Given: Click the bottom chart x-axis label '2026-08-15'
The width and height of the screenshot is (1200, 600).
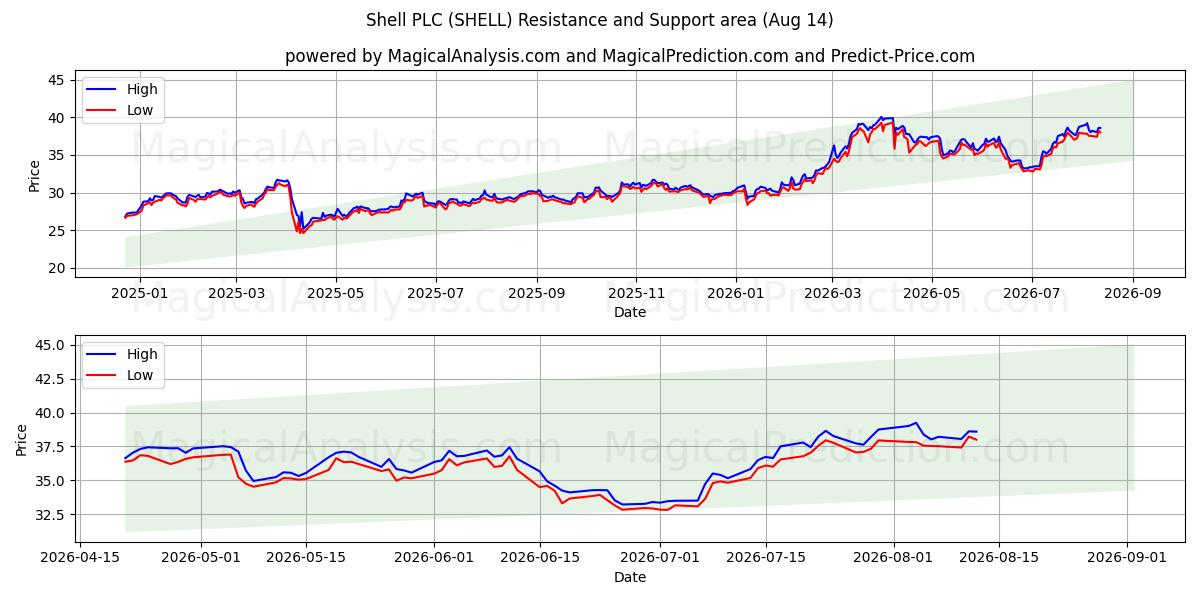Looking at the screenshot, I should 998,558.
